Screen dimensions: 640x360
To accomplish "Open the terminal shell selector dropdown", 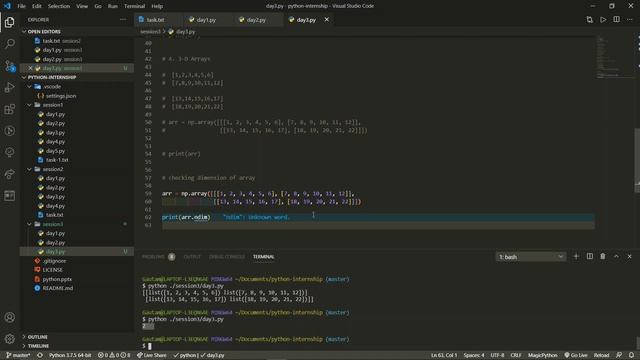I will click(x=531, y=257).
